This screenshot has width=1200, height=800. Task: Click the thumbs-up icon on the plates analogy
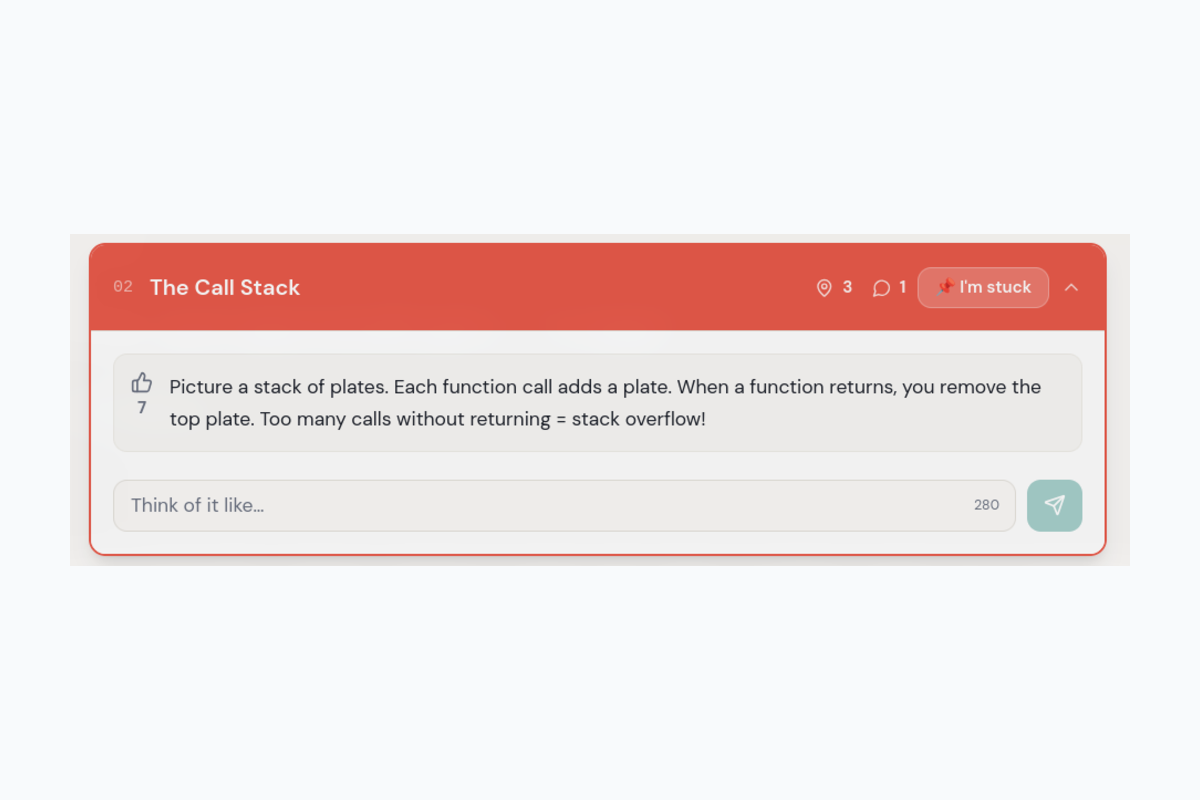pos(142,383)
